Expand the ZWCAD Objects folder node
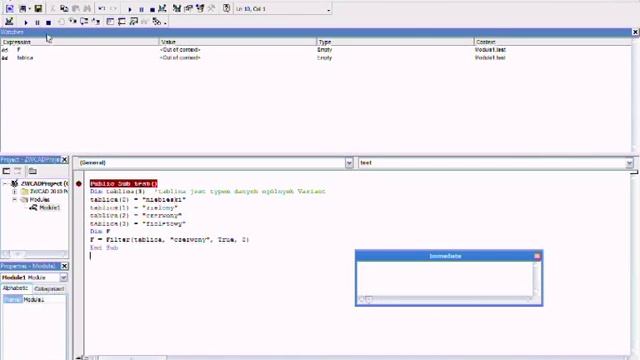The width and height of the screenshot is (640, 360). (15, 191)
